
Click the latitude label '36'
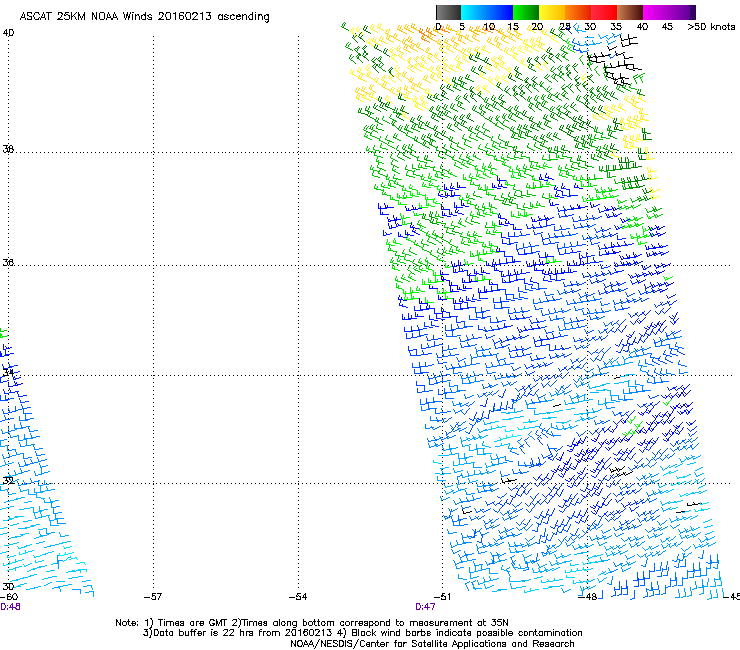coord(8,262)
